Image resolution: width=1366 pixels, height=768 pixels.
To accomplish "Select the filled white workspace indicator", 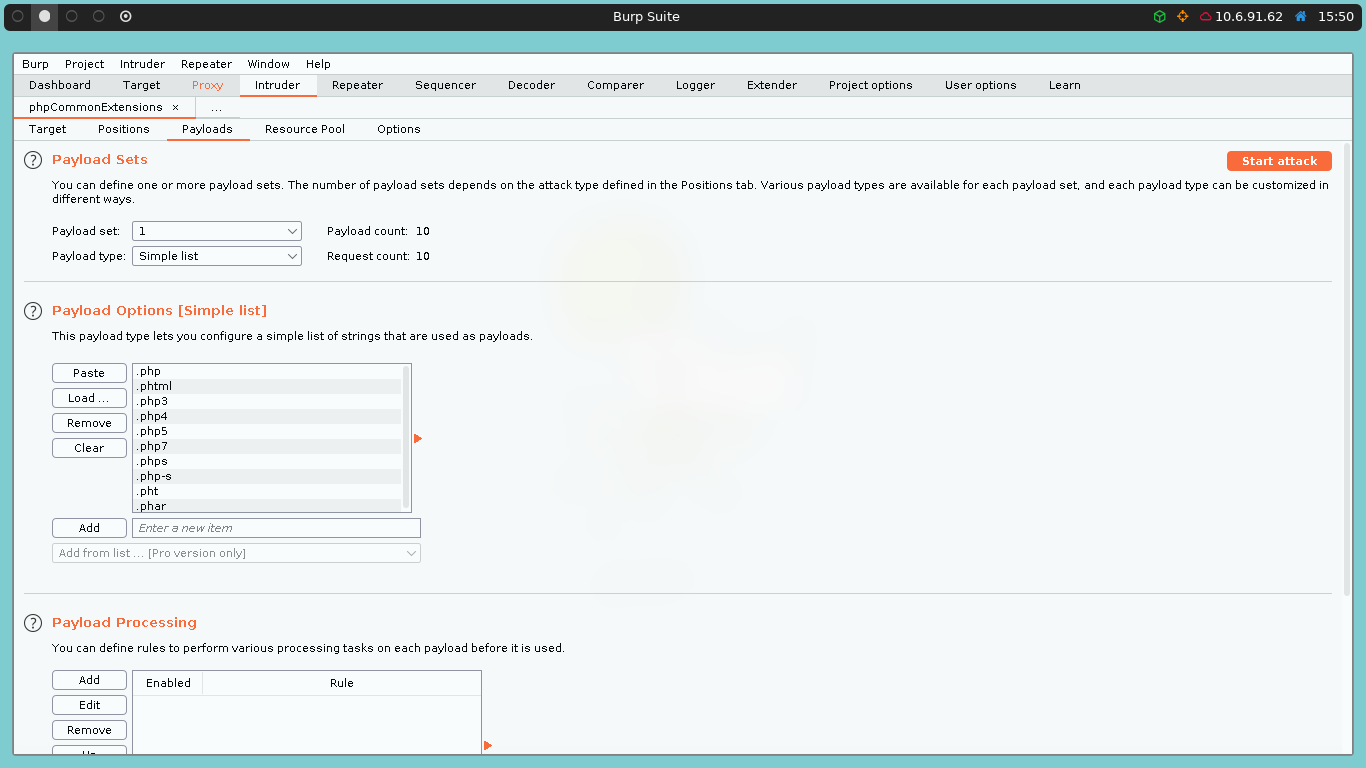I will pyautogui.click(x=44, y=16).
